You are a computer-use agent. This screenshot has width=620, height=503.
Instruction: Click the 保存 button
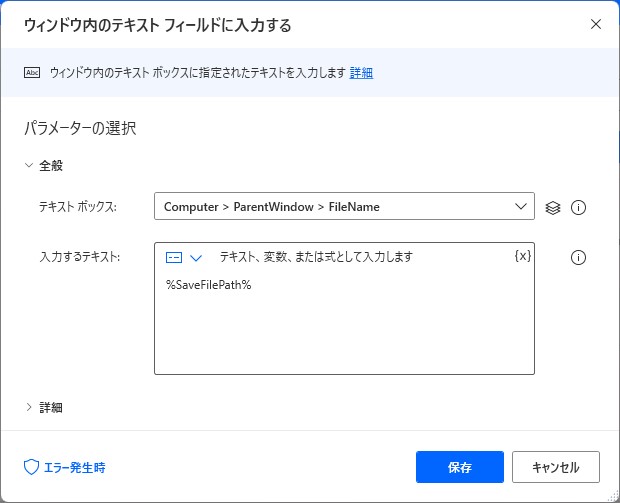click(460, 467)
